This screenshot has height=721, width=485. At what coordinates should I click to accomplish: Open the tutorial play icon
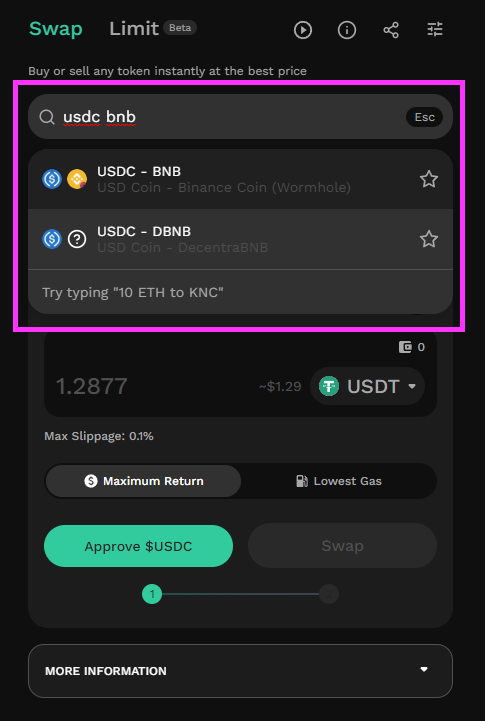pos(302,30)
